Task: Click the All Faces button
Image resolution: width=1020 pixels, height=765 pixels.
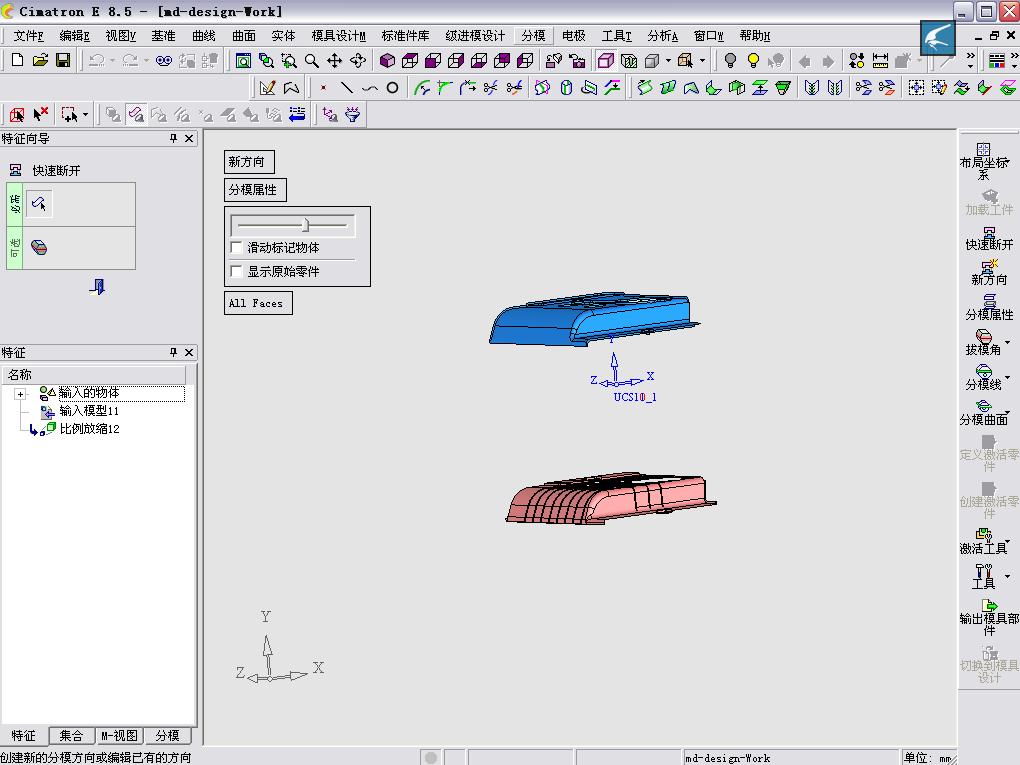Action: coord(258,303)
